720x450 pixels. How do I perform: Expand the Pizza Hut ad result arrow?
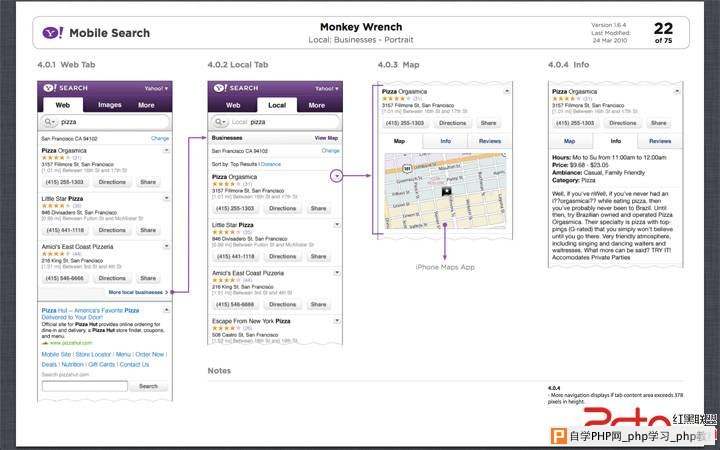click(166, 310)
